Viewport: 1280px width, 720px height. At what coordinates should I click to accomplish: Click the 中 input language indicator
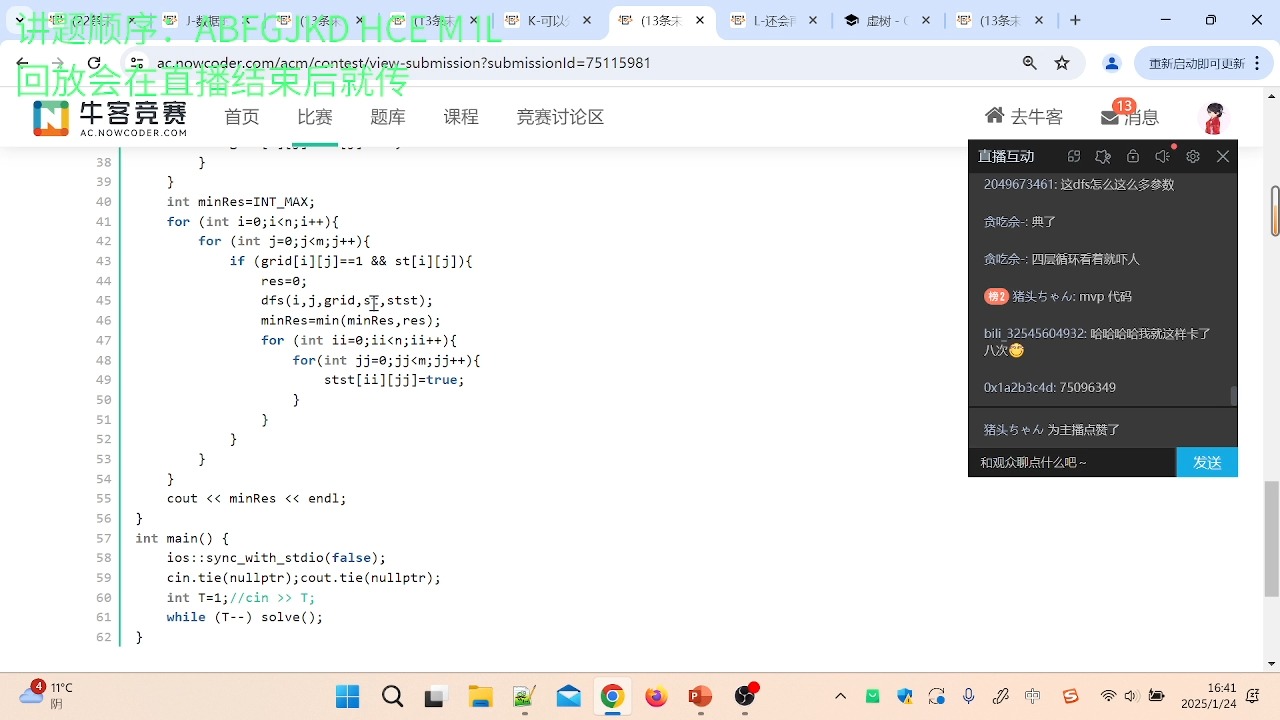pyautogui.click(x=1032, y=696)
